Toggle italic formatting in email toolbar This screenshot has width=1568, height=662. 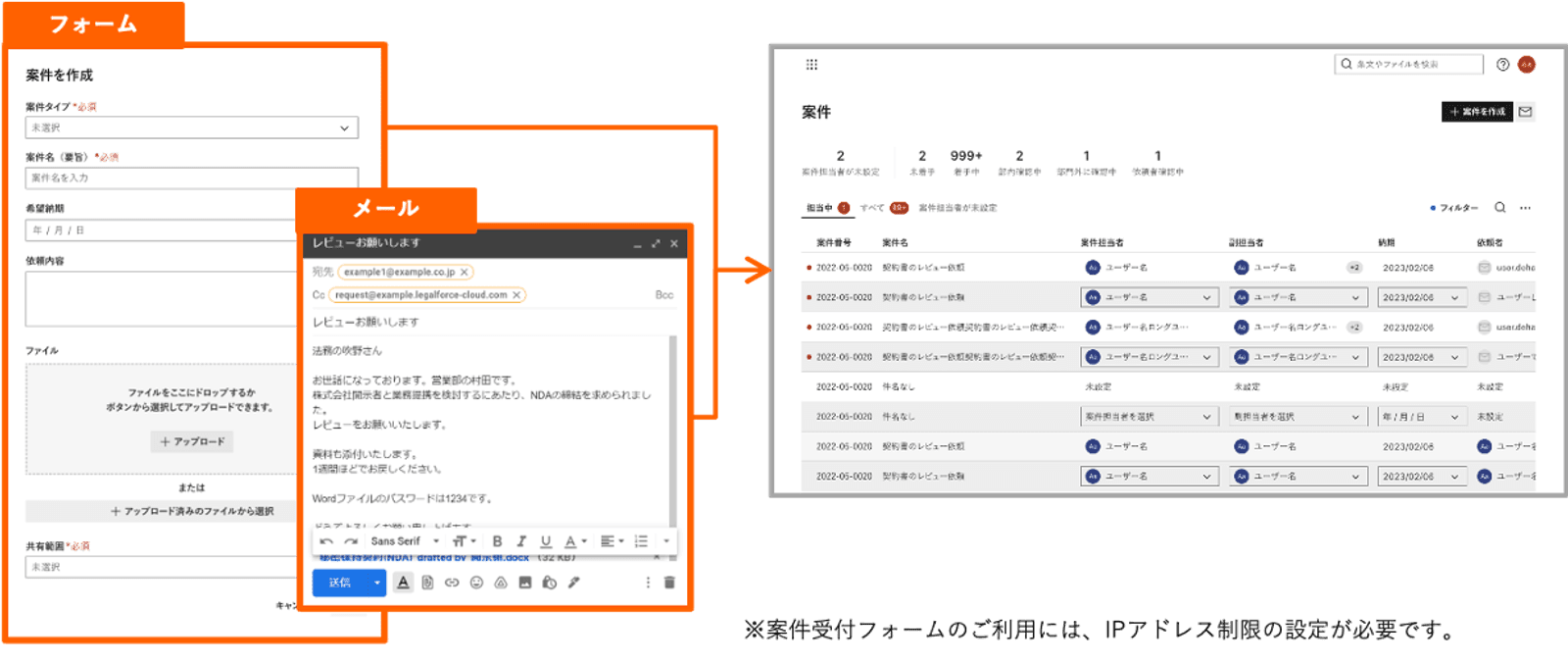[521, 541]
